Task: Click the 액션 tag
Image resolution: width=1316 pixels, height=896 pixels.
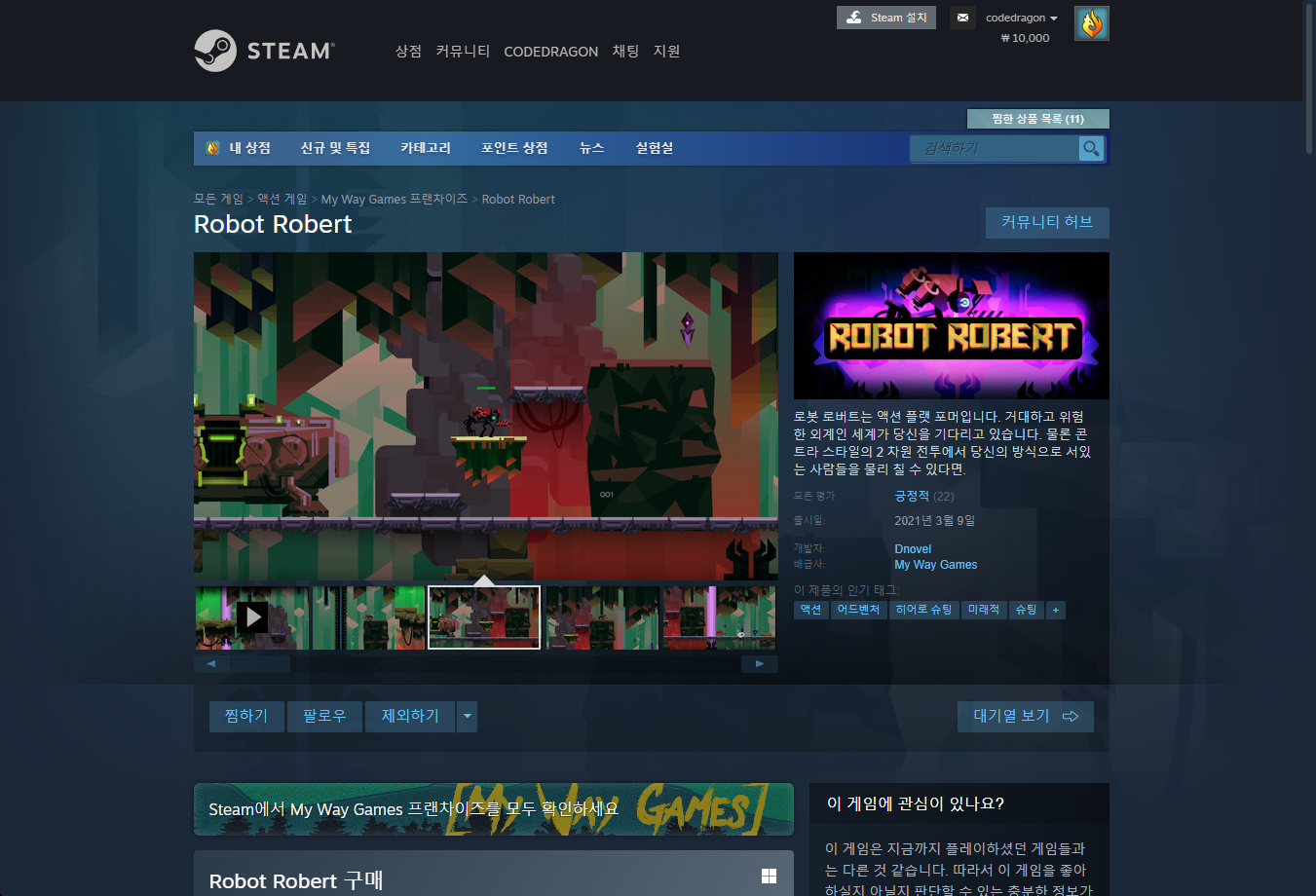Action: tap(810, 610)
